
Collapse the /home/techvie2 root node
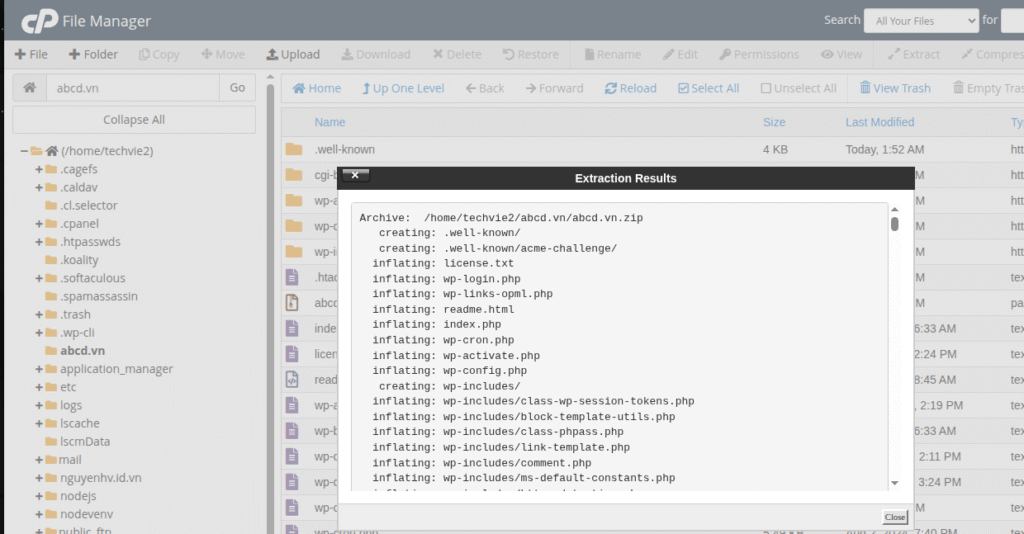[x=24, y=151]
